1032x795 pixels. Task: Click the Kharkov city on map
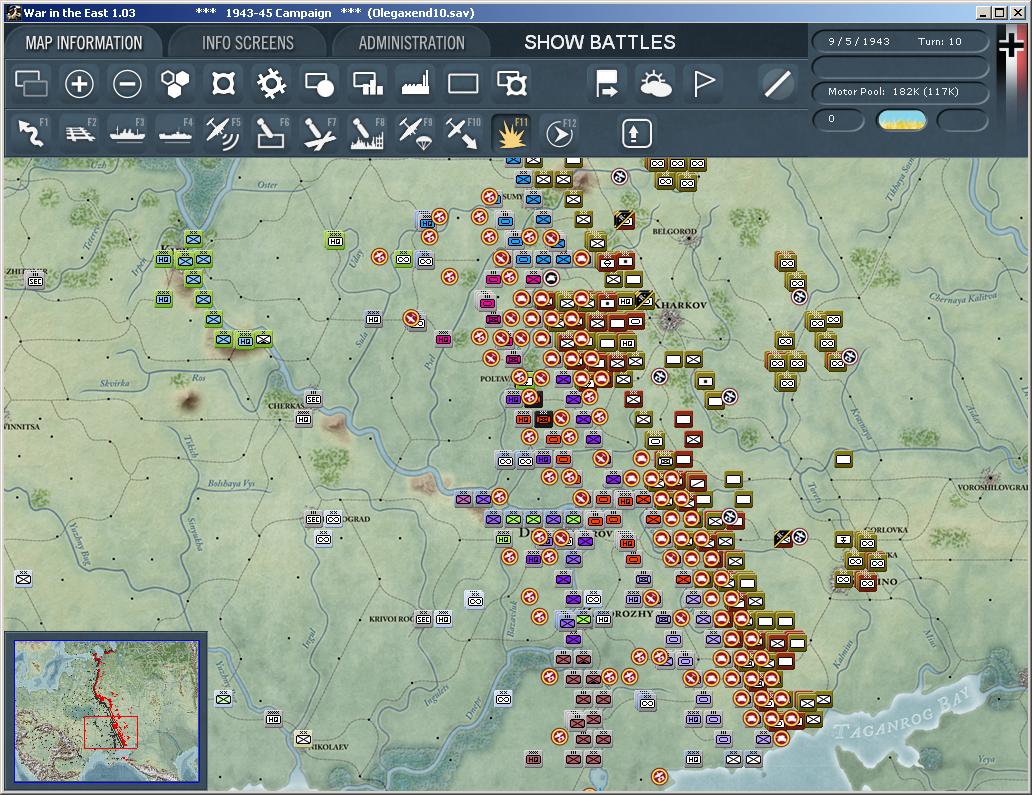670,321
